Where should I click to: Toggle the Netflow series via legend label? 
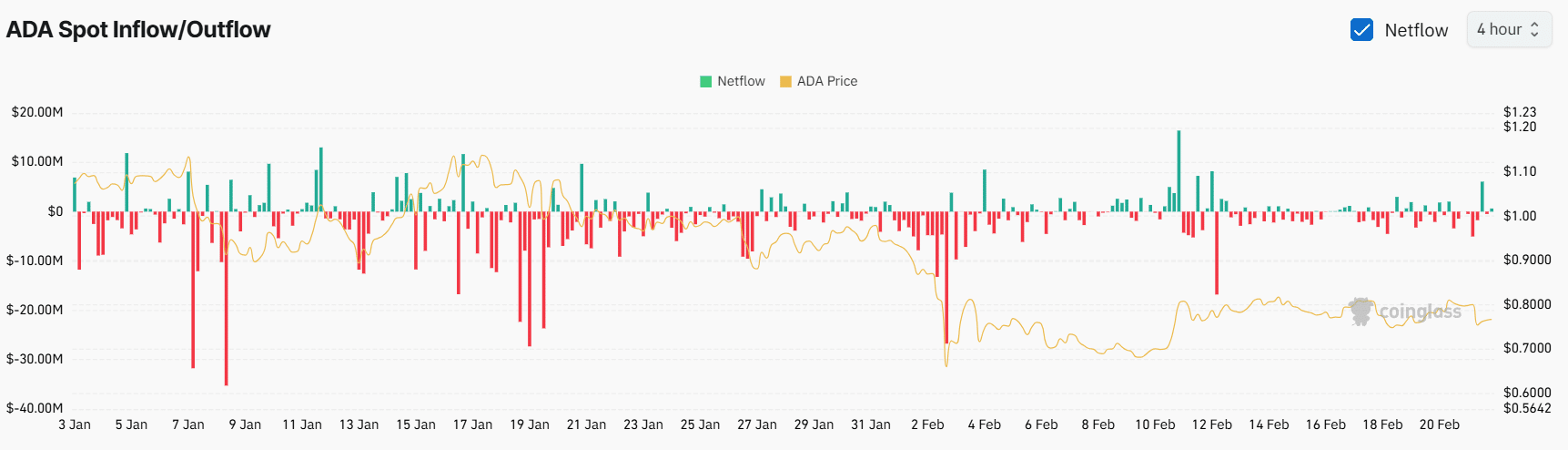click(741, 81)
